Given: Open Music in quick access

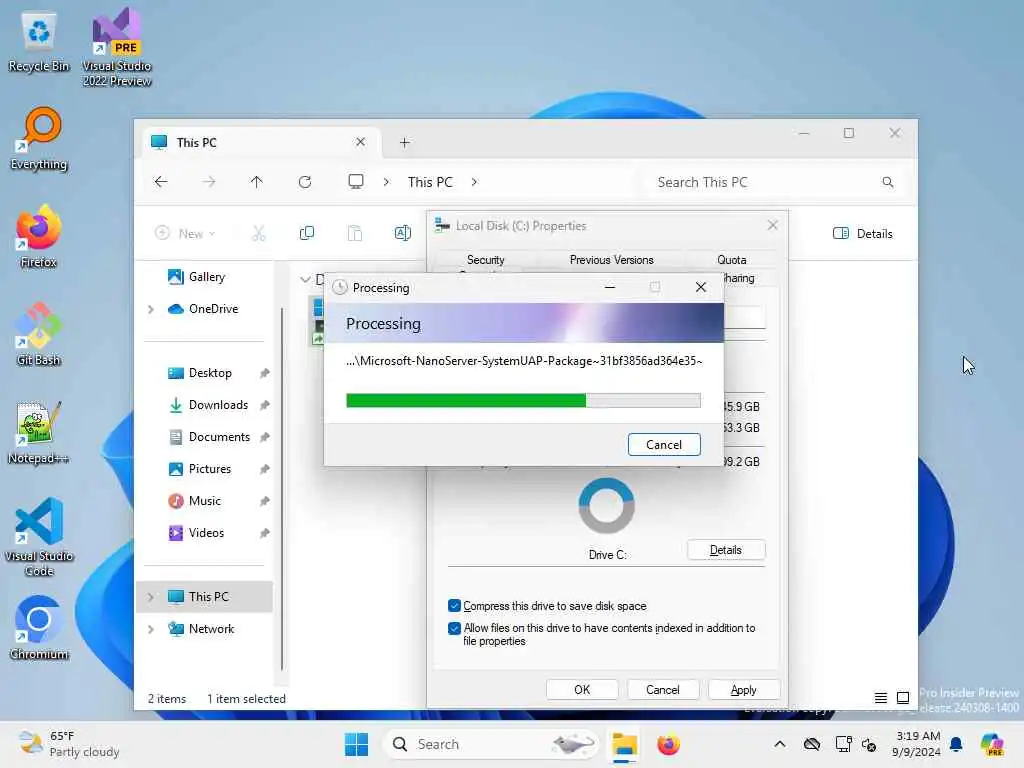Looking at the screenshot, I should tap(204, 501).
